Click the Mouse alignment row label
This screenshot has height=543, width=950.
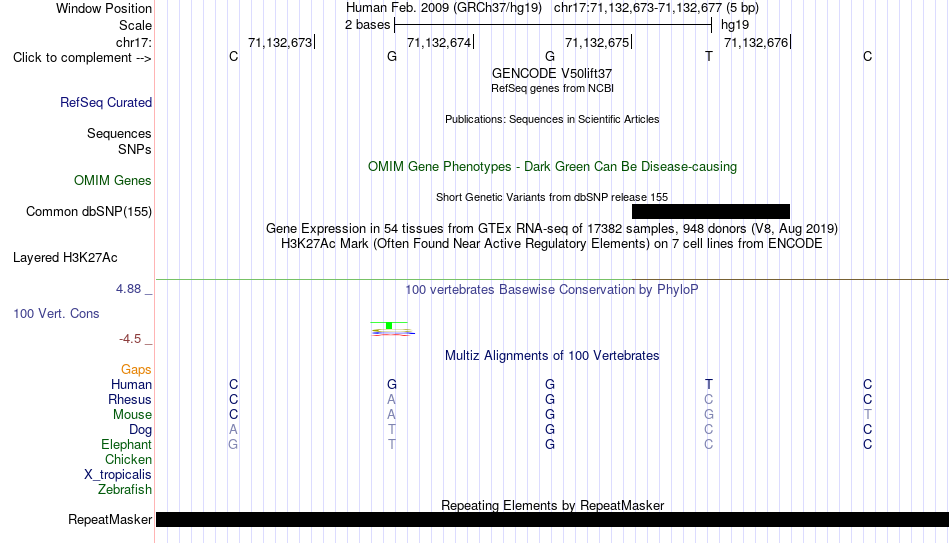pyautogui.click(x=132, y=415)
